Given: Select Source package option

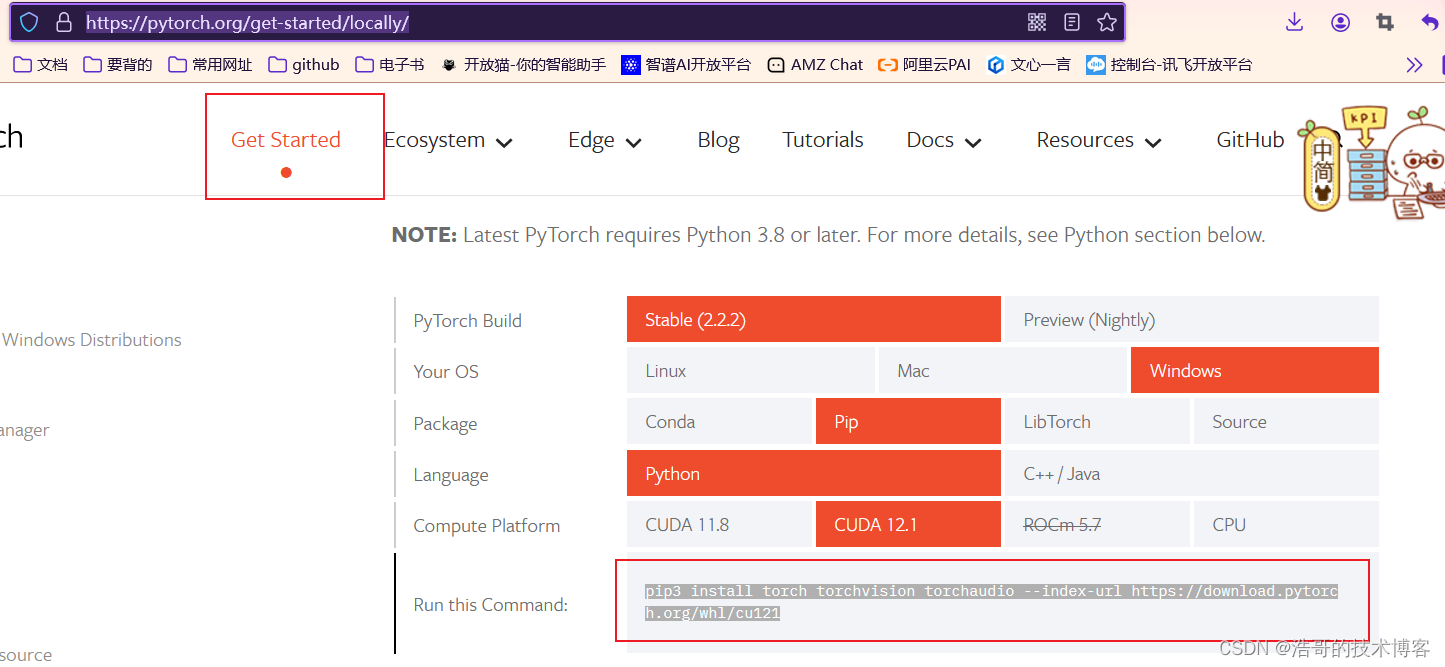Looking at the screenshot, I should pyautogui.click(x=1286, y=421).
